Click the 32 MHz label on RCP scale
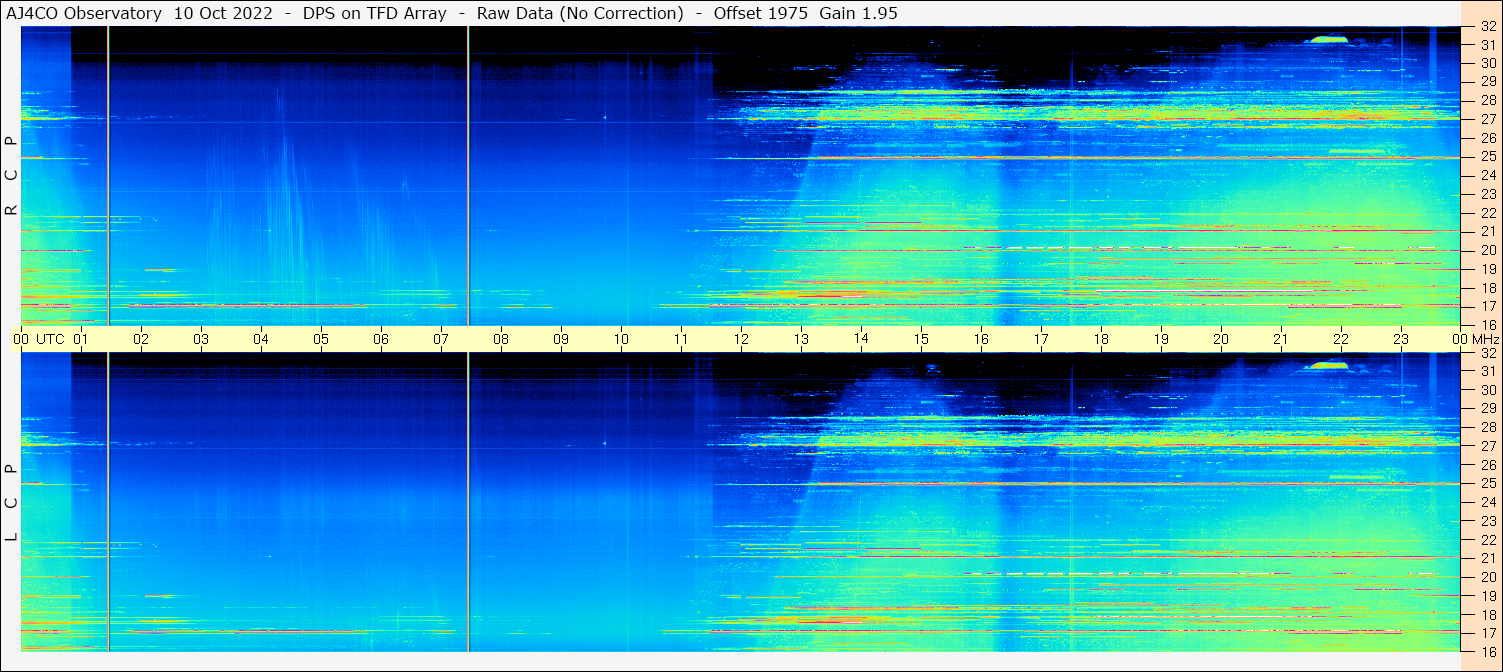This screenshot has height=672, width=1503. tap(1488, 27)
